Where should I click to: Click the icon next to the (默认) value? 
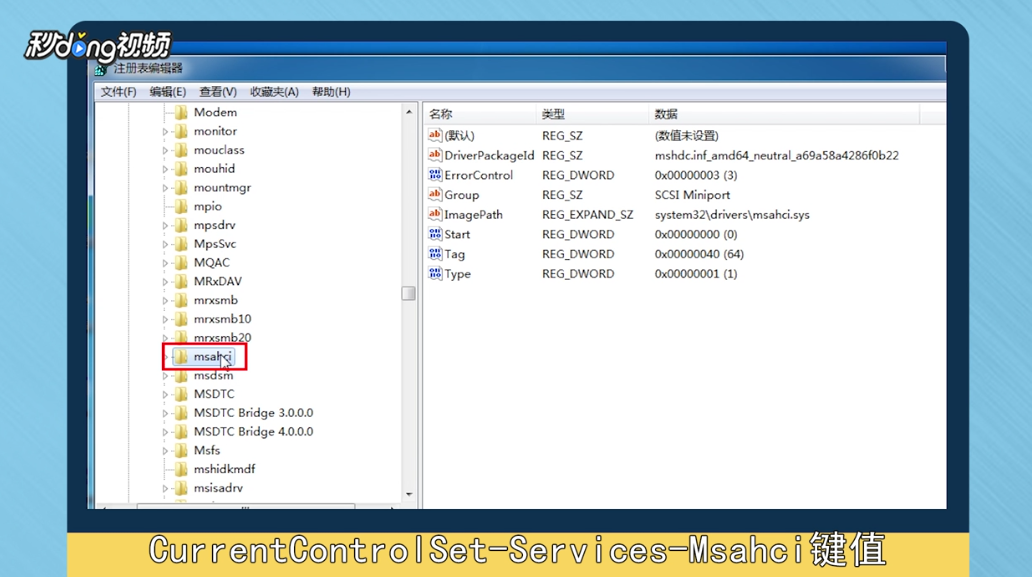coord(433,135)
